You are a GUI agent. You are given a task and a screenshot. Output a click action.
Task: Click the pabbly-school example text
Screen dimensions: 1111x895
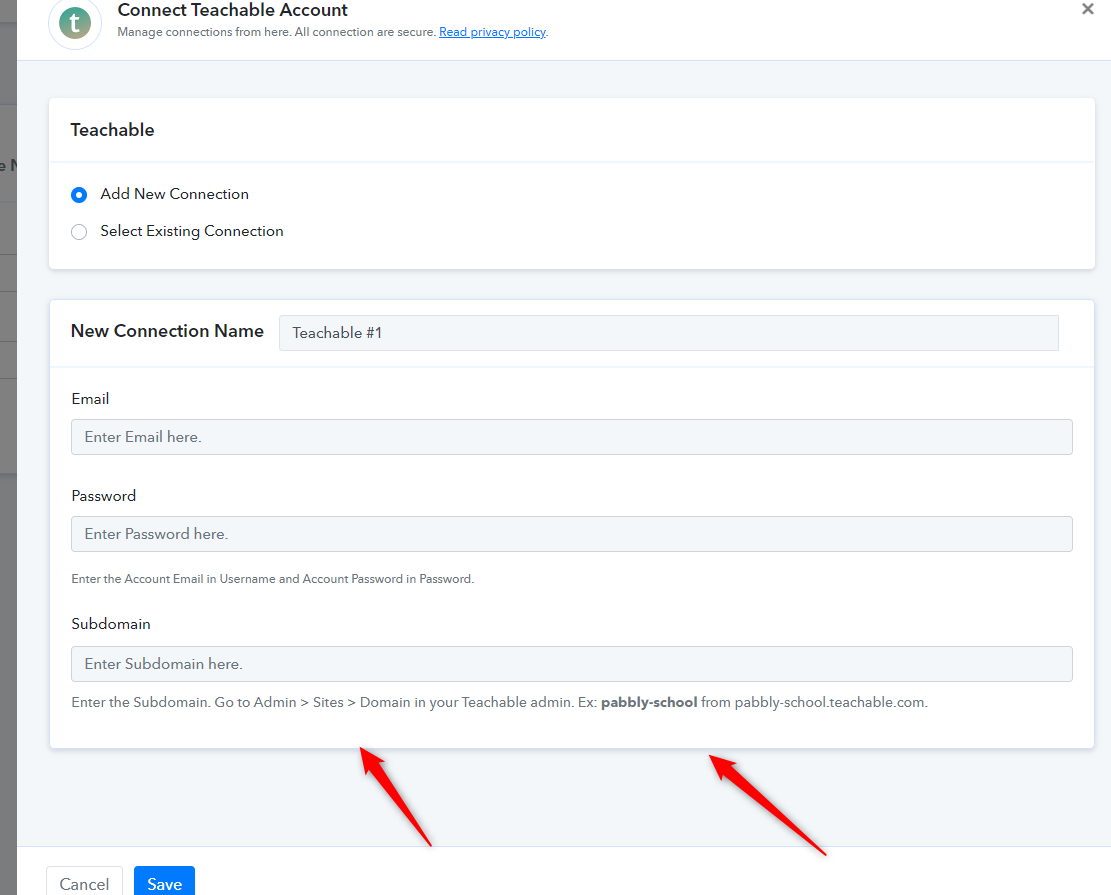click(649, 702)
